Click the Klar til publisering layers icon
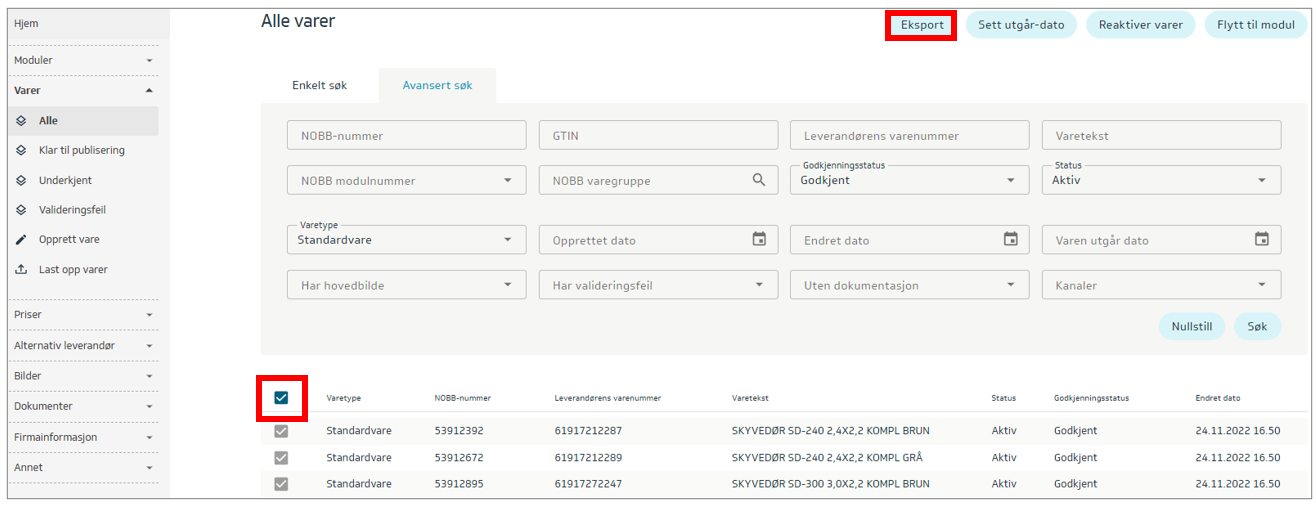 click(21, 151)
